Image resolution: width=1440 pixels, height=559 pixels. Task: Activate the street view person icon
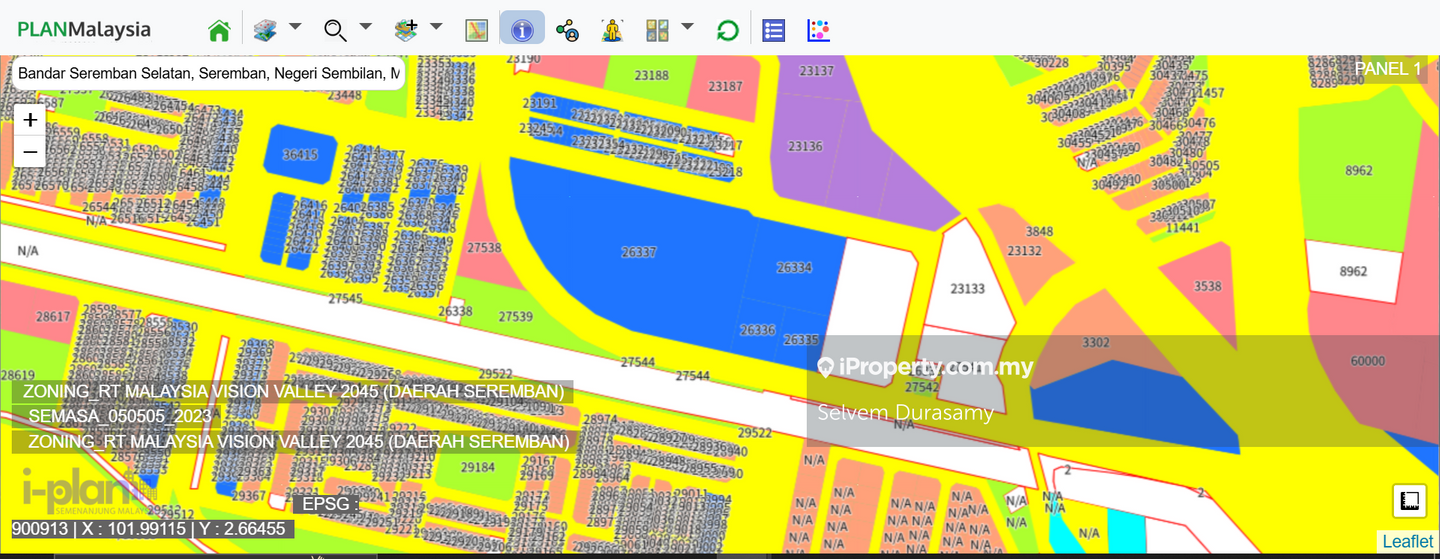pos(612,30)
